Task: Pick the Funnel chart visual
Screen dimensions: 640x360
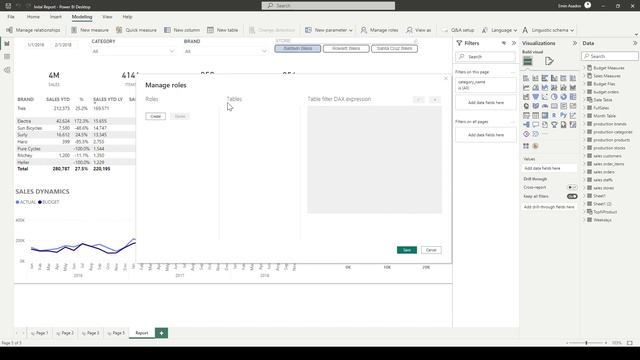Action: (536, 97)
